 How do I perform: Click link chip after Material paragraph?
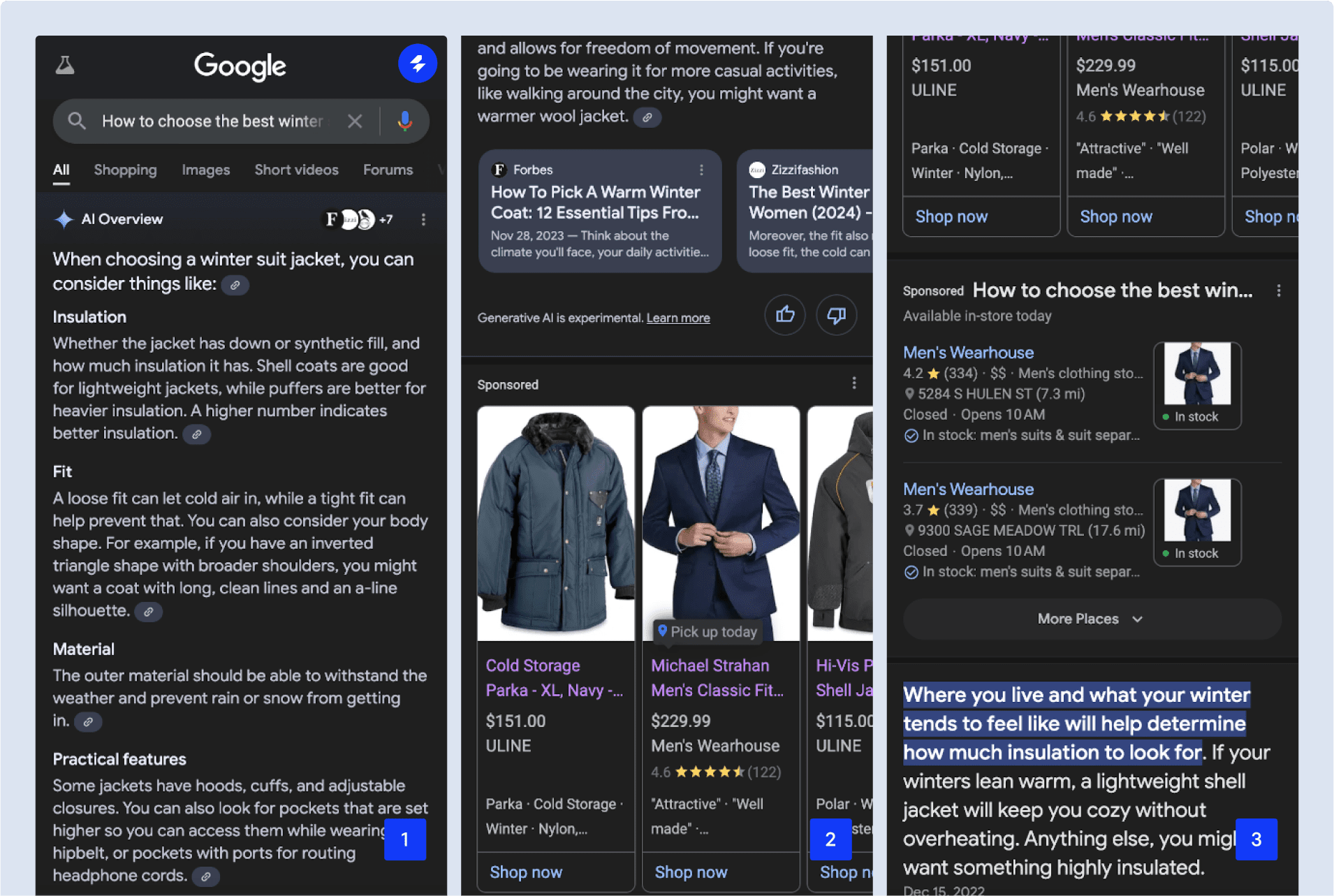[x=88, y=722]
